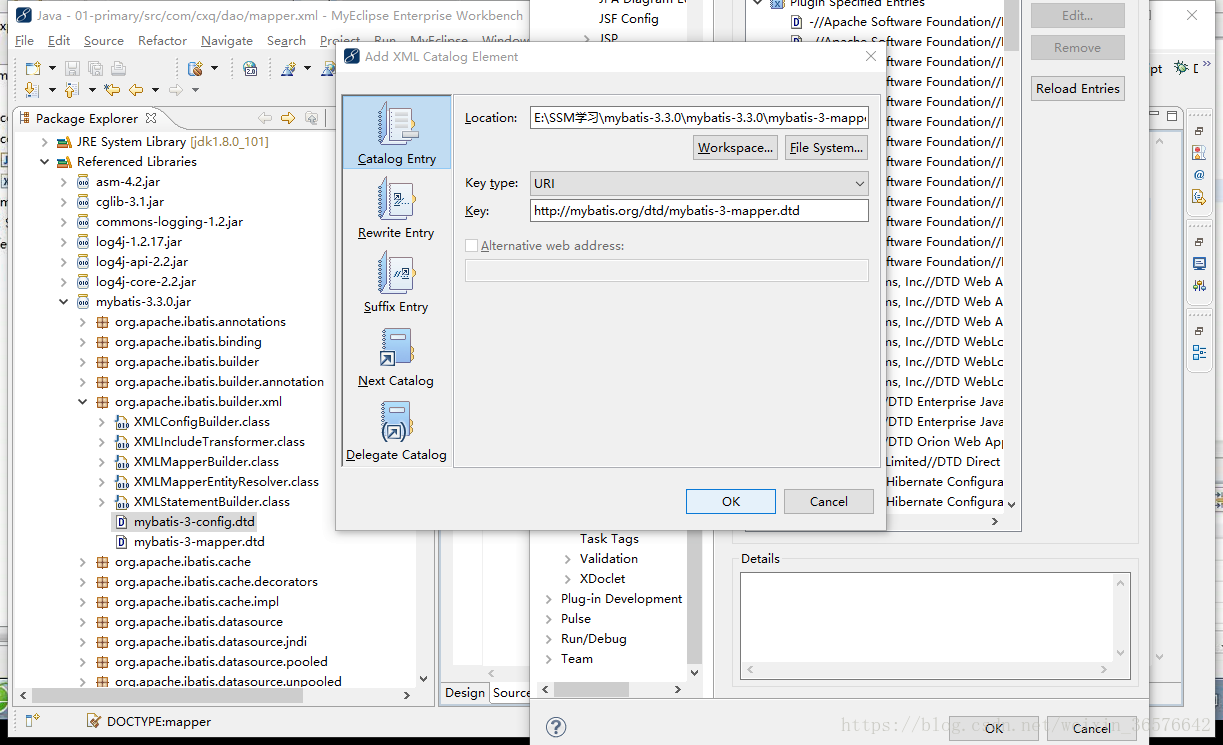Select Task Tags in preferences tree
1223x745 pixels.
(x=609, y=539)
